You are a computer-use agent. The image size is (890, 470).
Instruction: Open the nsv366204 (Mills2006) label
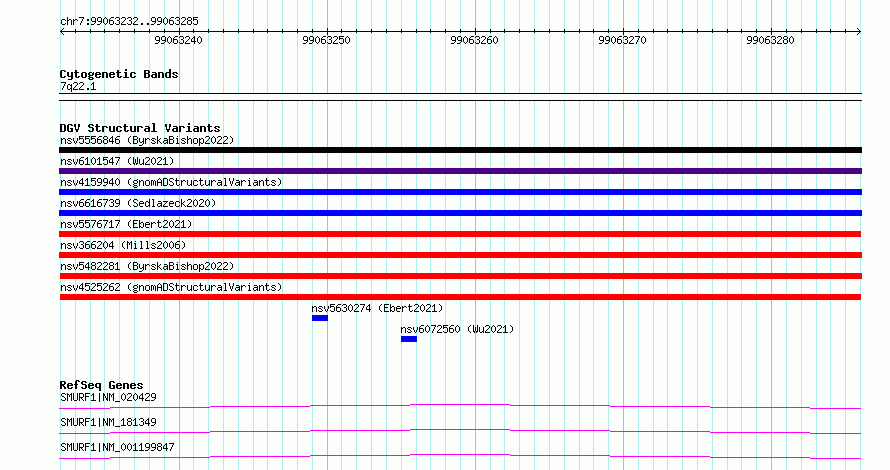coord(123,245)
